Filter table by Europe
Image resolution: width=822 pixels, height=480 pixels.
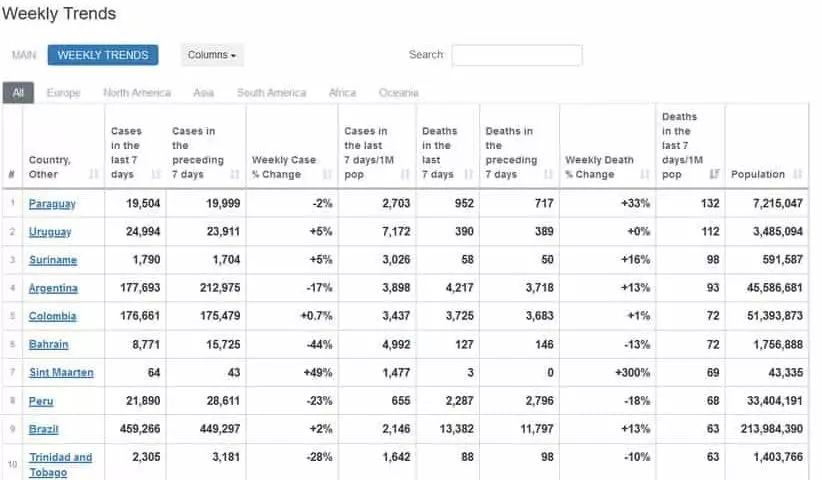click(x=63, y=93)
